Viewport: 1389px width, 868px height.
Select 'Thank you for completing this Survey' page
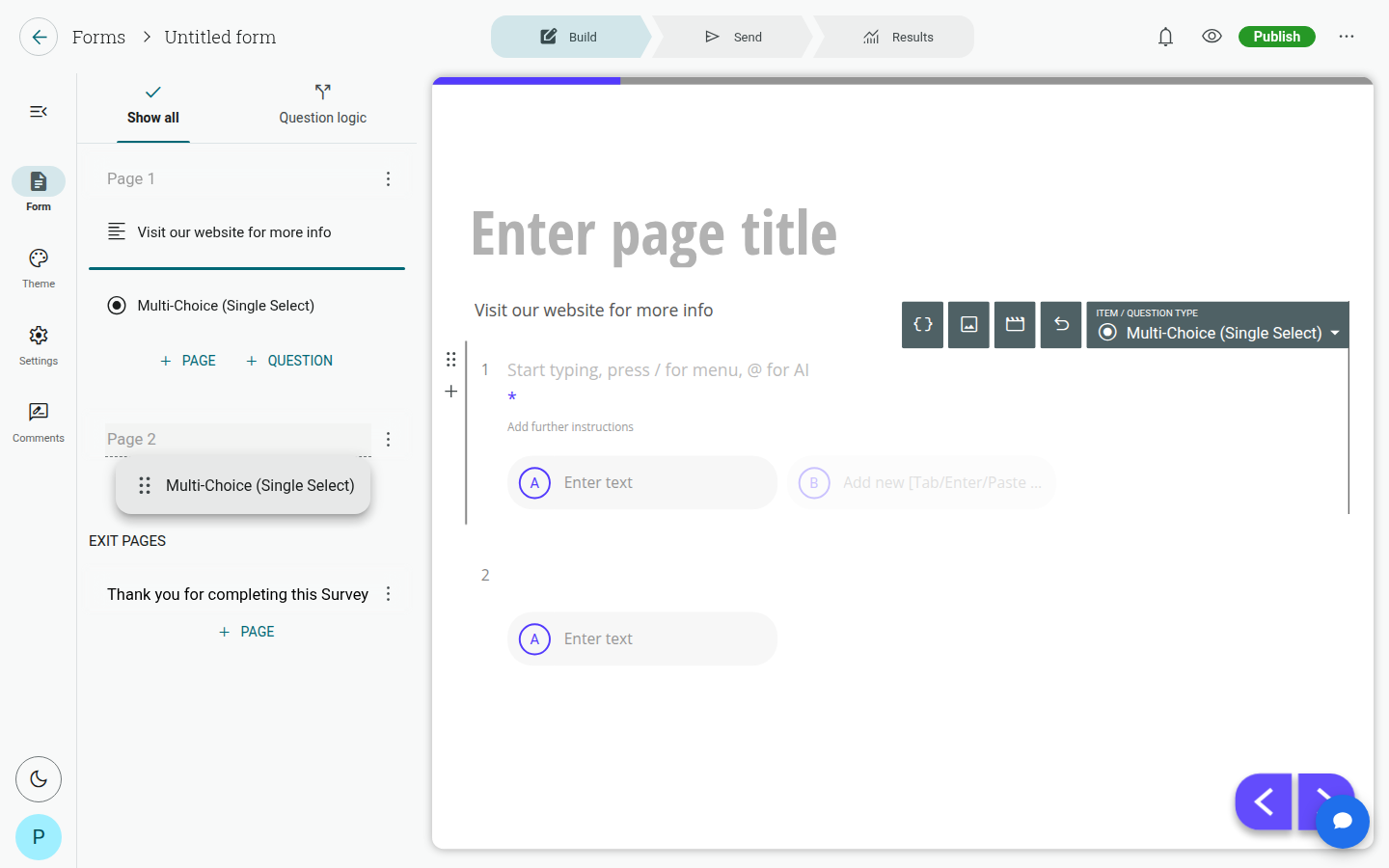tap(237, 594)
